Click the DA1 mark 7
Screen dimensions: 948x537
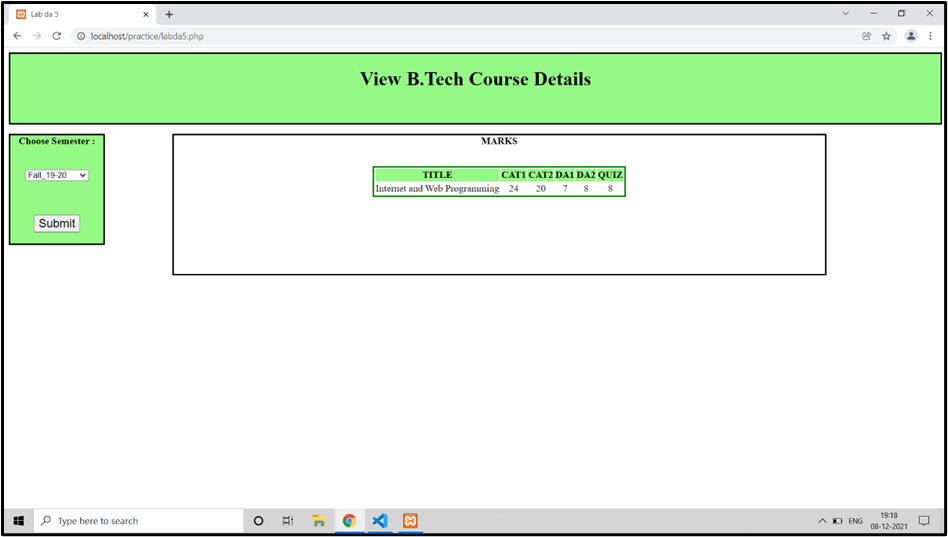565,189
